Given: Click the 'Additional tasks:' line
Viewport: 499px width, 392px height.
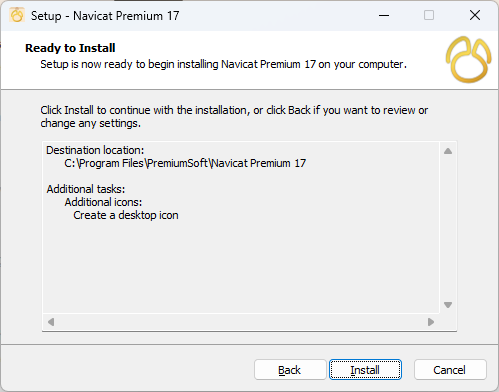Looking at the screenshot, I should tap(86, 189).
